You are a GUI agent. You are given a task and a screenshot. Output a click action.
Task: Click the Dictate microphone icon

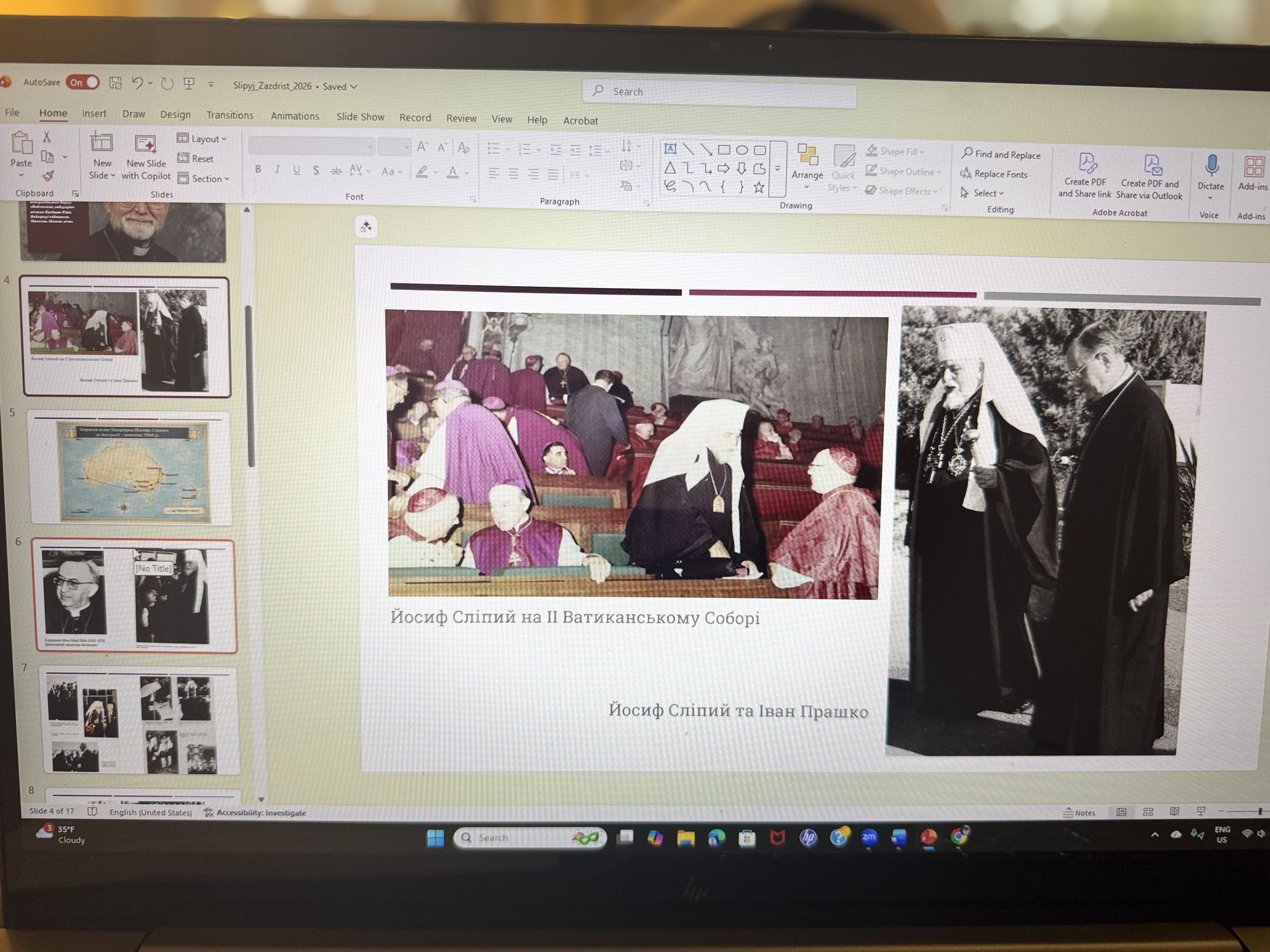point(1211,166)
